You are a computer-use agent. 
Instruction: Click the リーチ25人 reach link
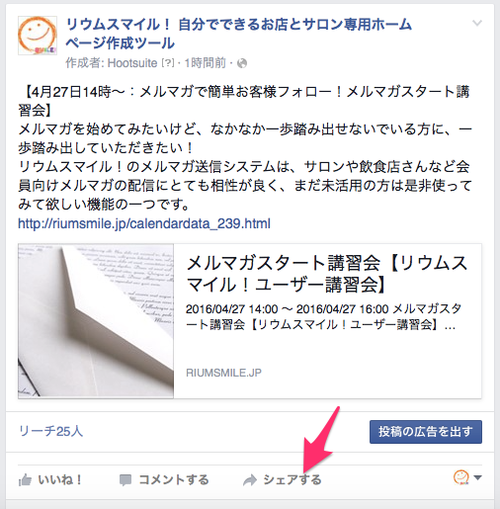point(51,431)
